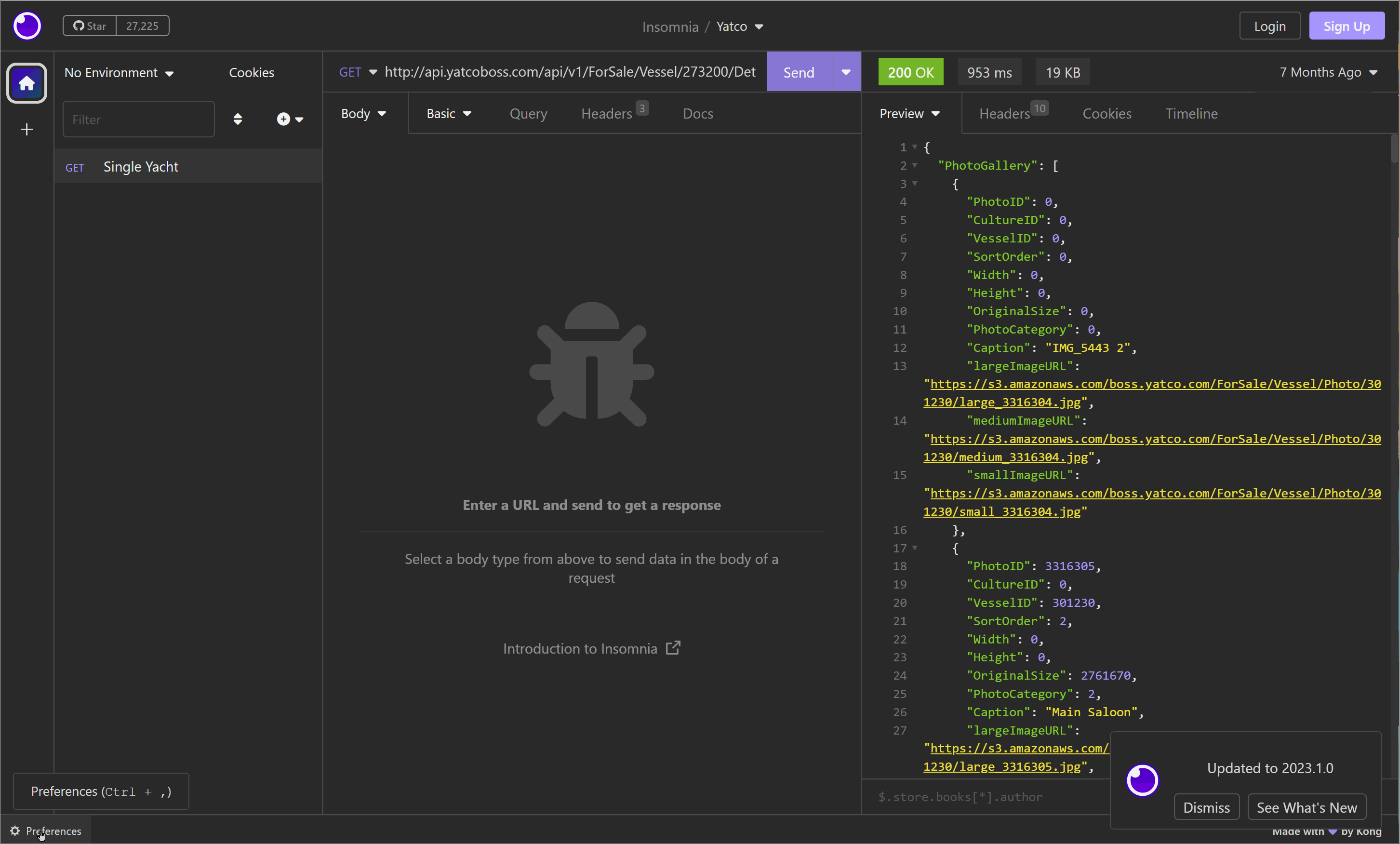The height and width of the screenshot is (844, 1400).
Task: Expand the No Environment dropdown
Action: coord(119,72)
